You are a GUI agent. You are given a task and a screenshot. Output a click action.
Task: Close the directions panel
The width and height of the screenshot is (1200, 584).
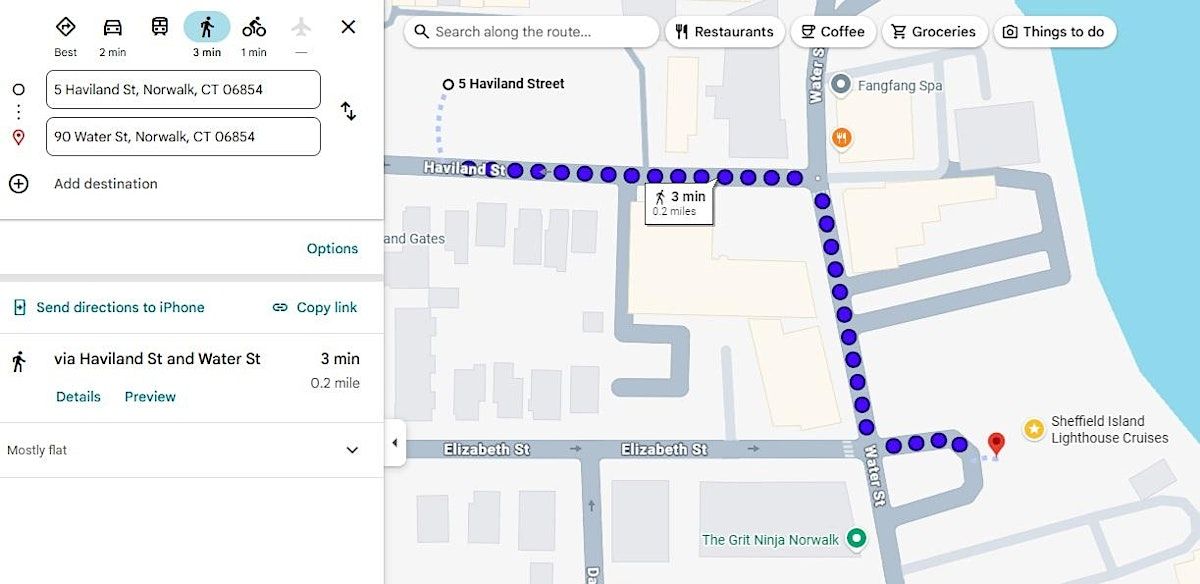coord(348,27)
